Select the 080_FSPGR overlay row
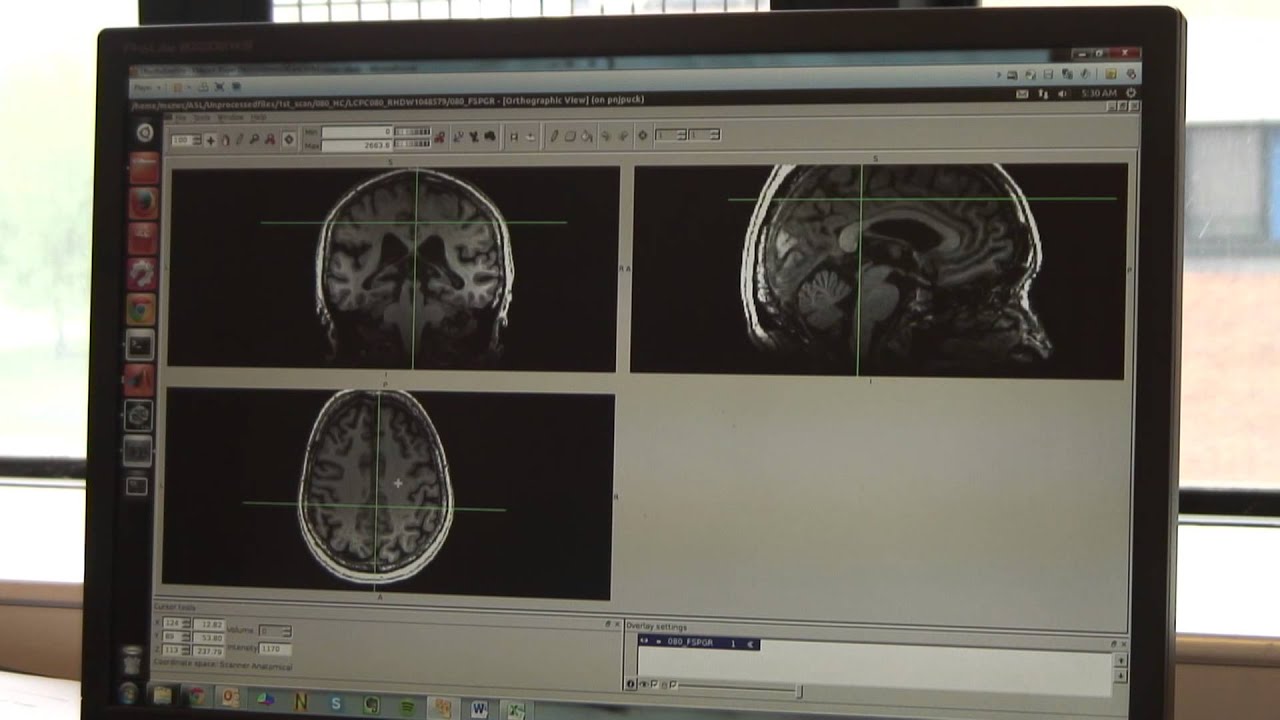This screenshot has width=1280, height=720. pos(699,643)
